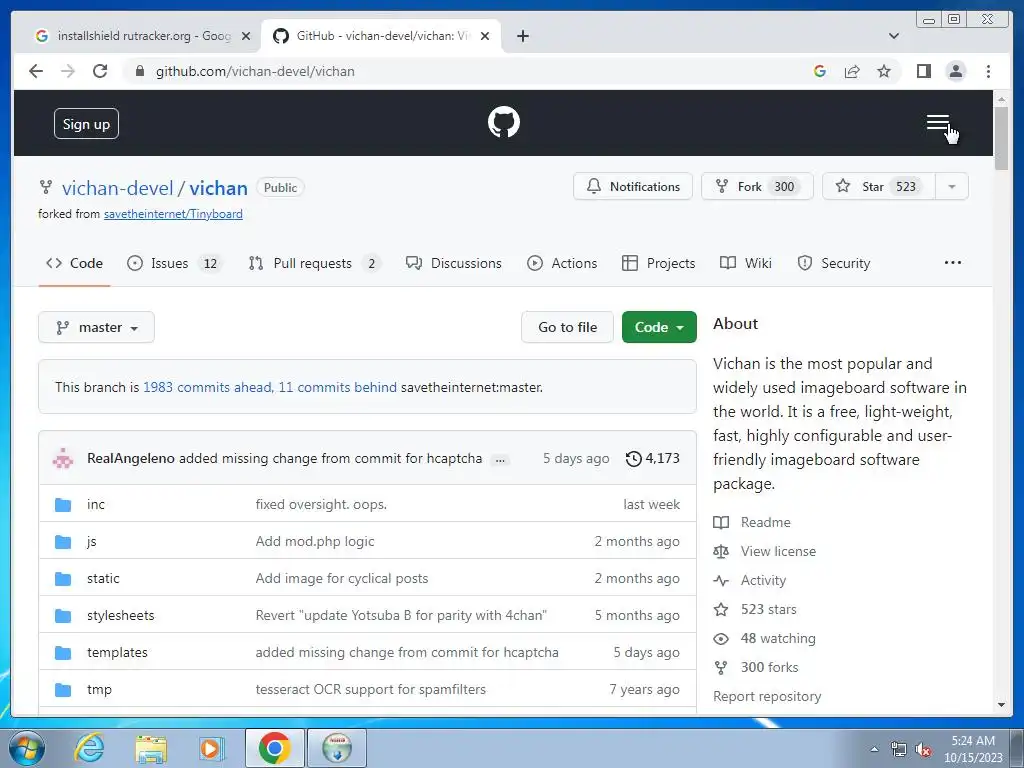Go back in browser history
This screenshot has width=1024, height=768.
click(36, 71)
